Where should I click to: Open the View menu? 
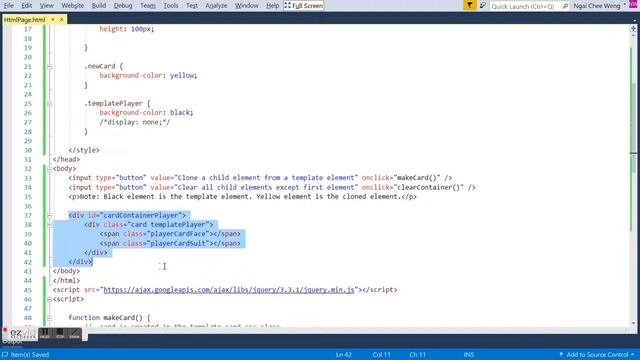coord(47,5)
